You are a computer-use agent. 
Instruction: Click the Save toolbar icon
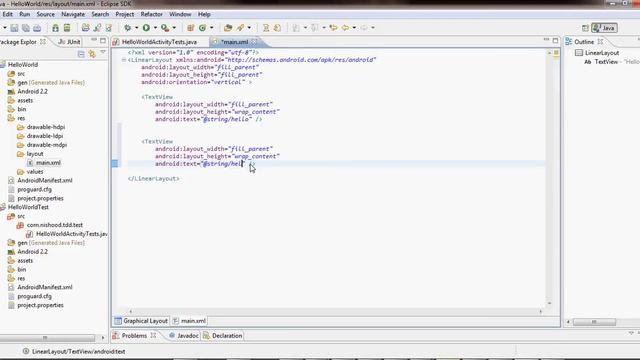tap(14, 28)
